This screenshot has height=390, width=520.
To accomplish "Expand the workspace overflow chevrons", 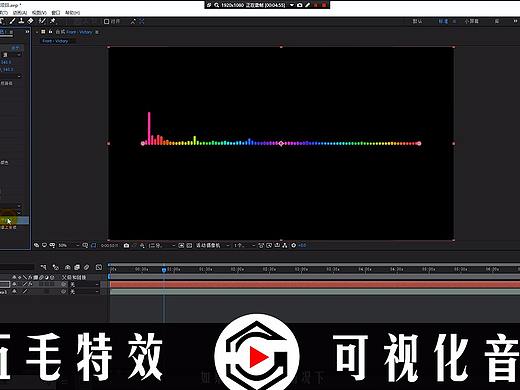I will pos(515,21).
